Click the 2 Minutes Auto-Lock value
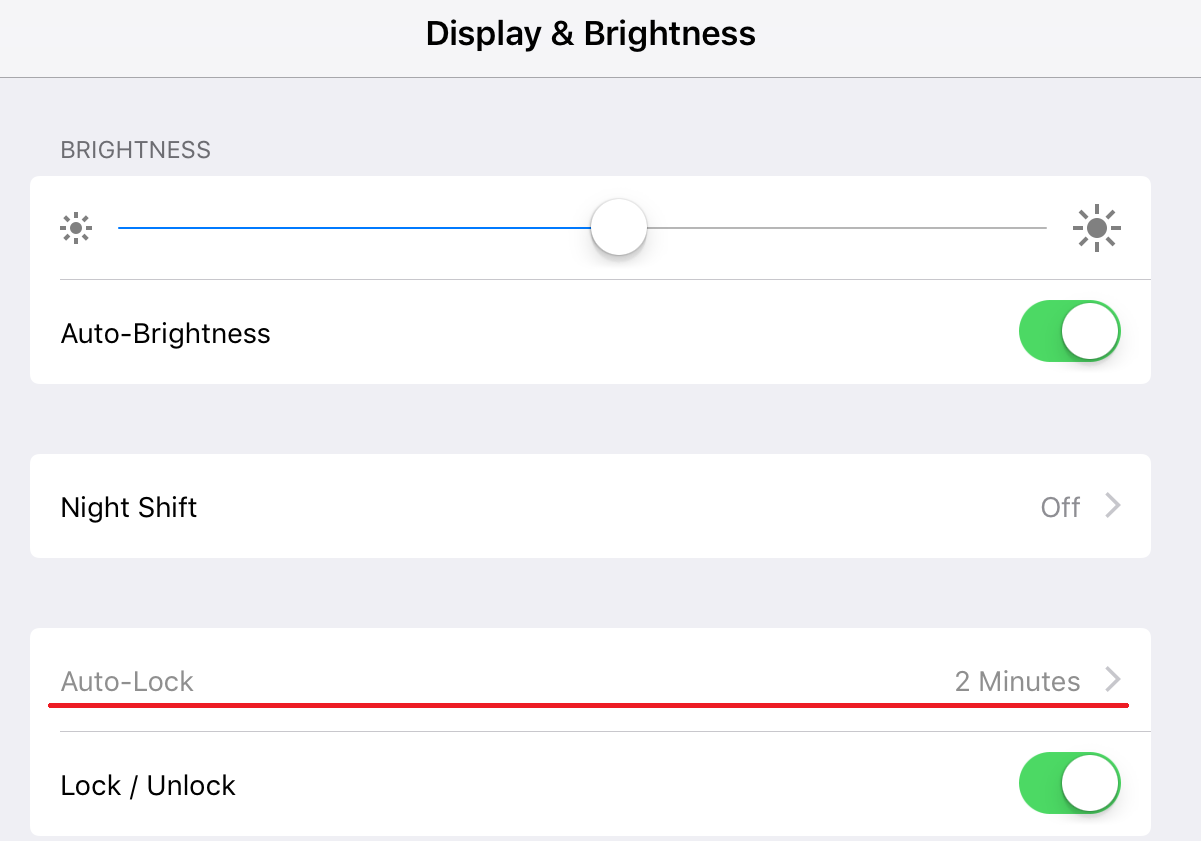Image resolution: width=1201 pixels, height=841 pixels. click(1017, 681)
